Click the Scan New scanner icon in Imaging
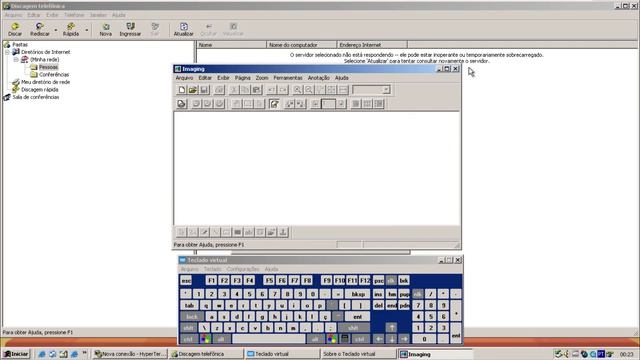 click(x=182, y=104)
